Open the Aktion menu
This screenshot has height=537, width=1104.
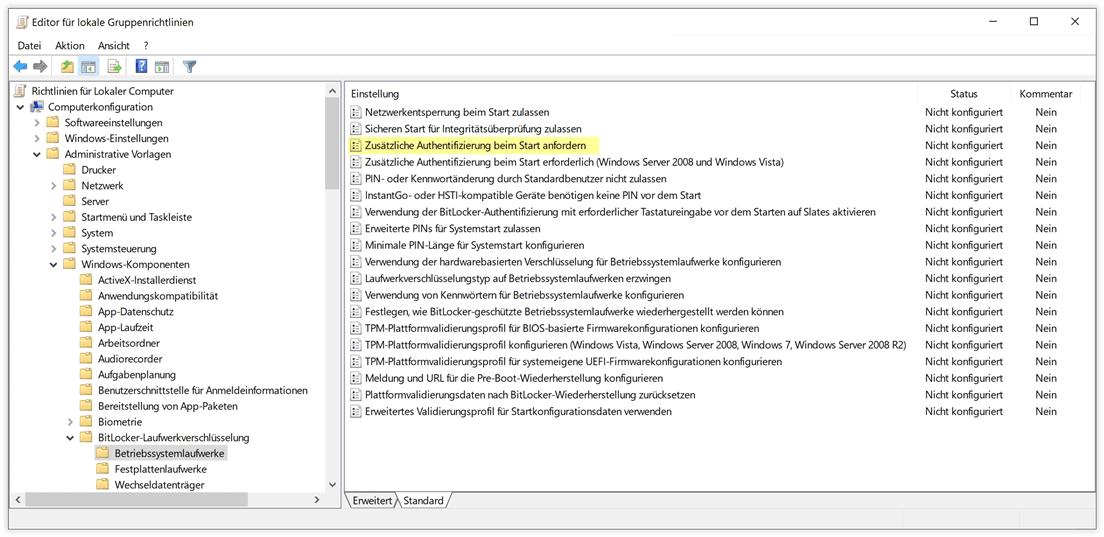[x=70, y=45]
